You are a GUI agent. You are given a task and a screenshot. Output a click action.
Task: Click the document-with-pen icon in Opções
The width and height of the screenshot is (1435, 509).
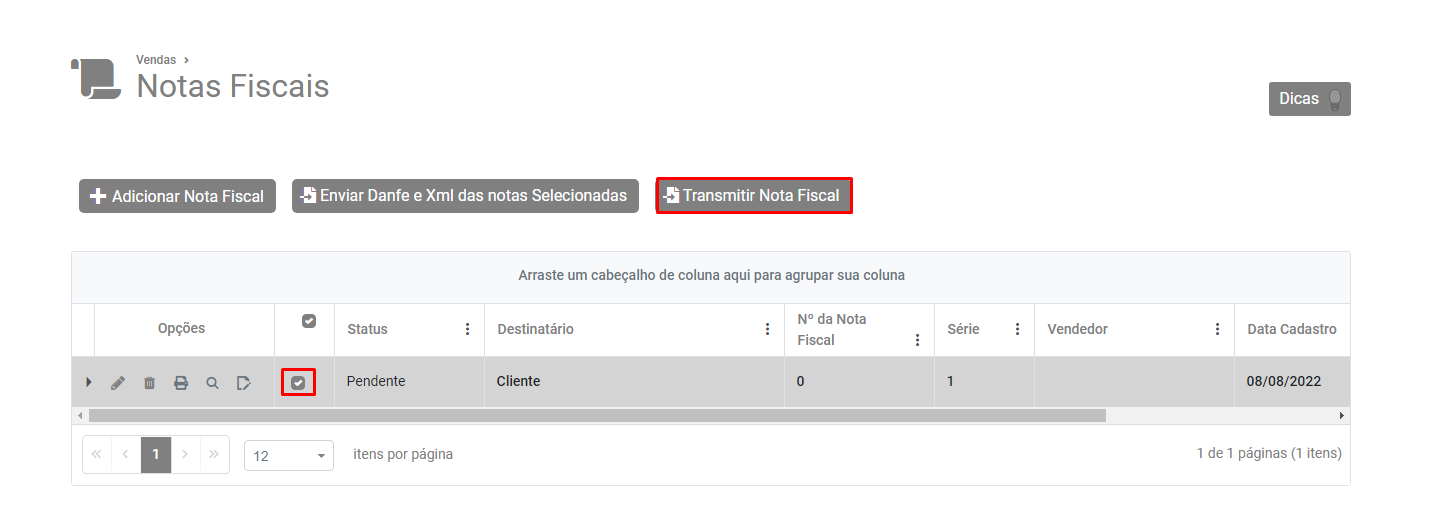click(244, 382)
